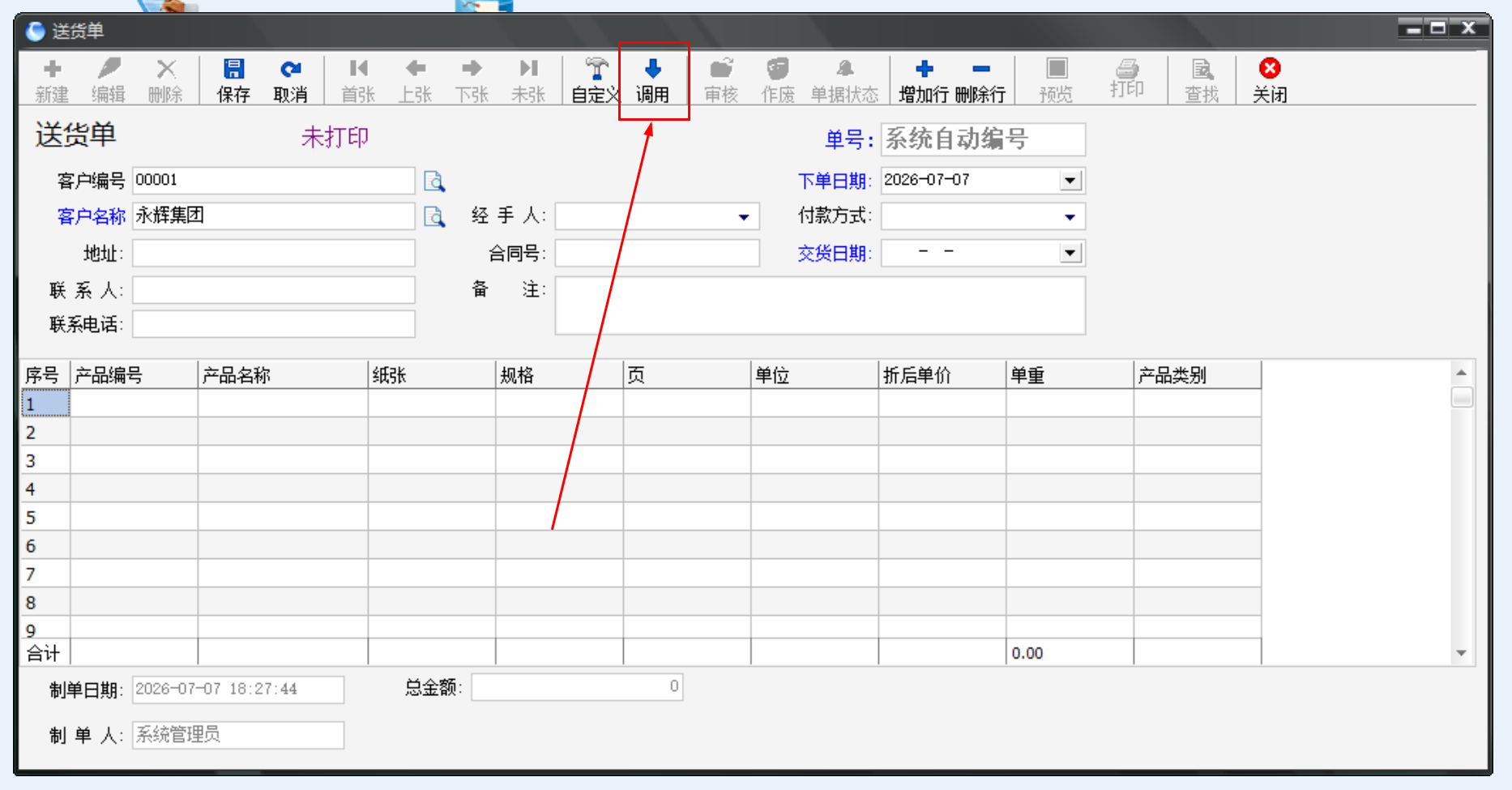Click the 客户名称 blue label link
Viewport: 1512px width, 790px height.
pos(91,216)
